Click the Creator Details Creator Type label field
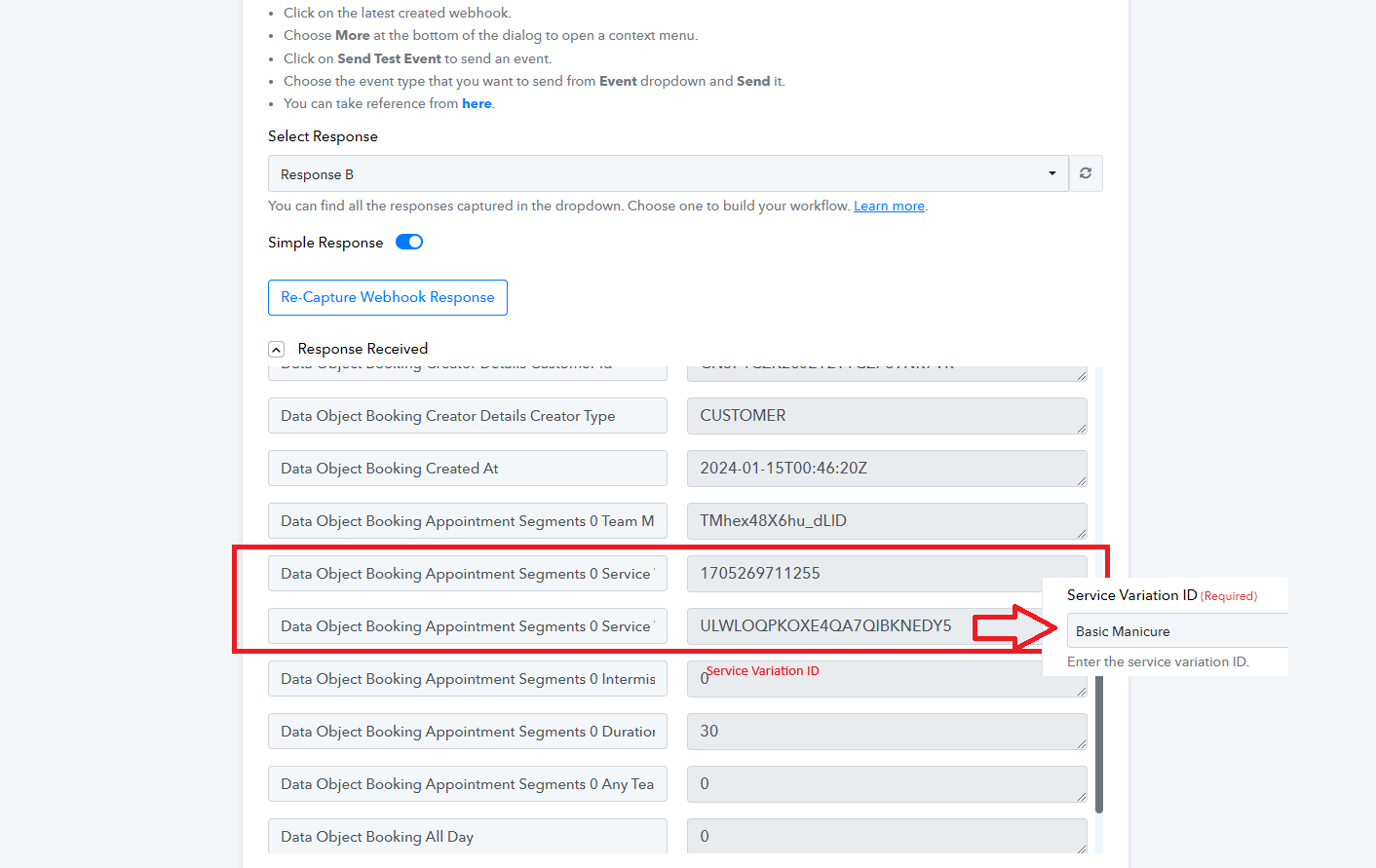Screen dimensions: 1376x868 [x=468, y=416]
